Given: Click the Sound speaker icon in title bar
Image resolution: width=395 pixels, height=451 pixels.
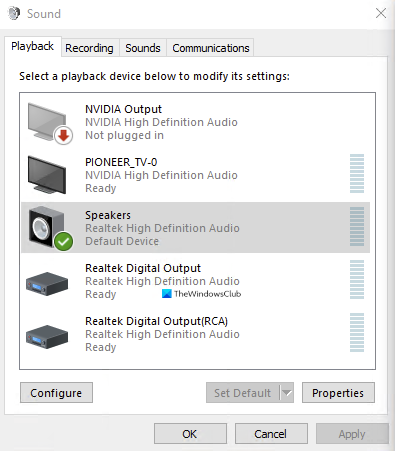Looking at the screenshot, I should pos(14,14).
